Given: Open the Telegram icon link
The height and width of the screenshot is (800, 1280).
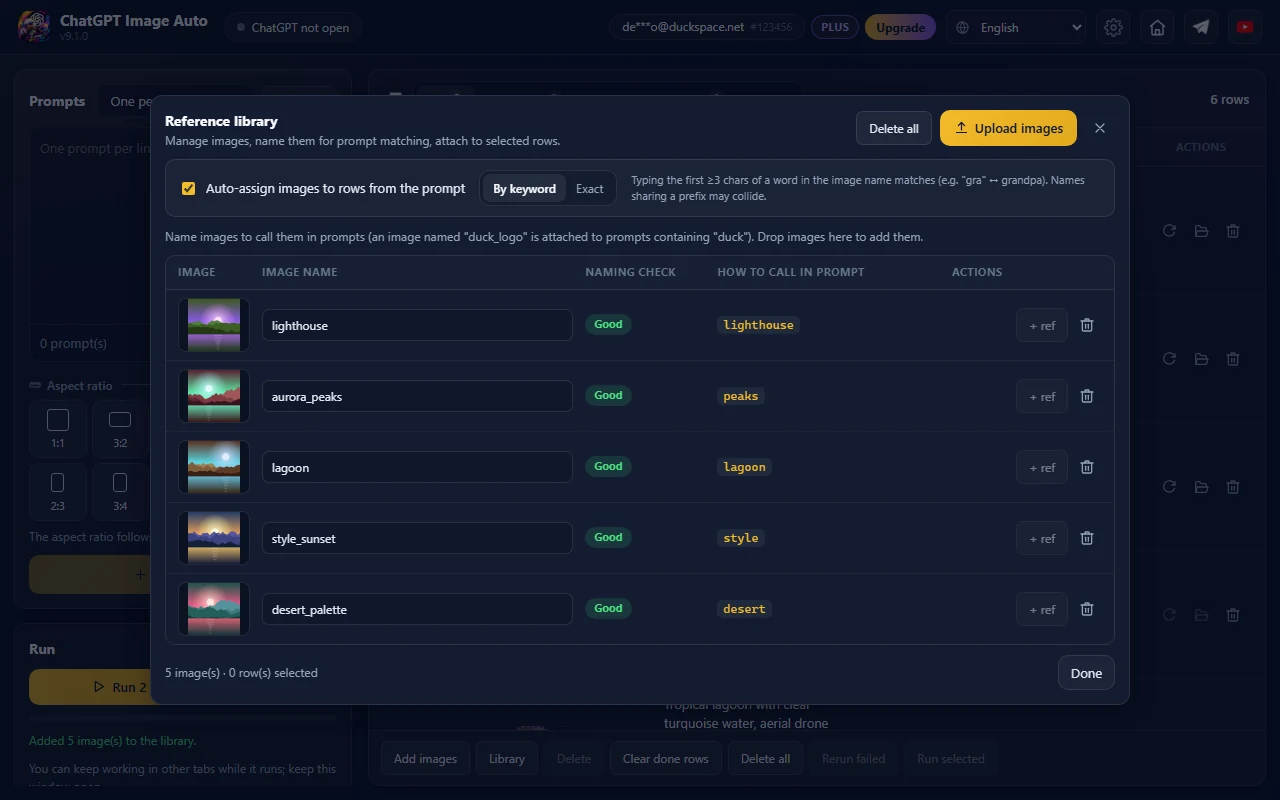Looking at the screenshot, I should click(x=1201, y=28).
